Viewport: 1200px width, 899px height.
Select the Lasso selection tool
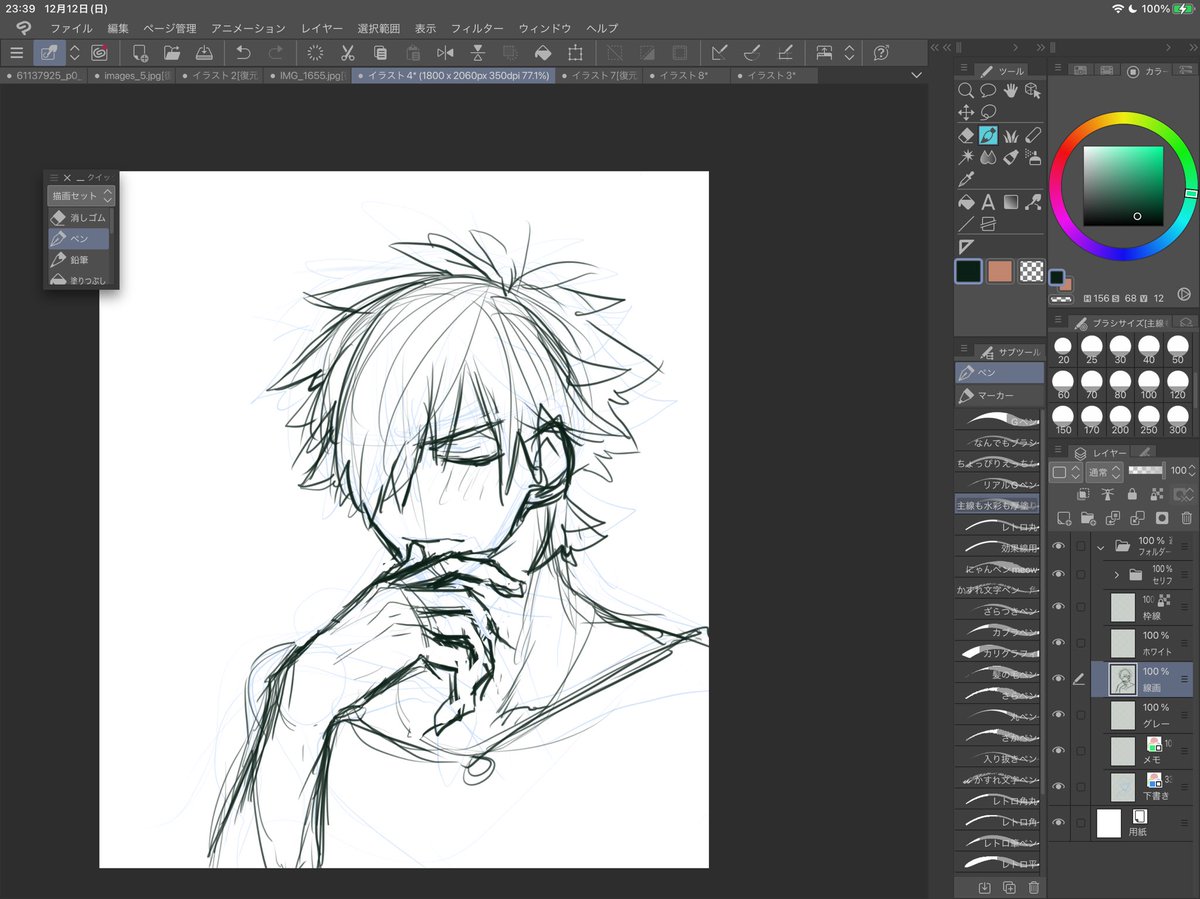[988, 113]
